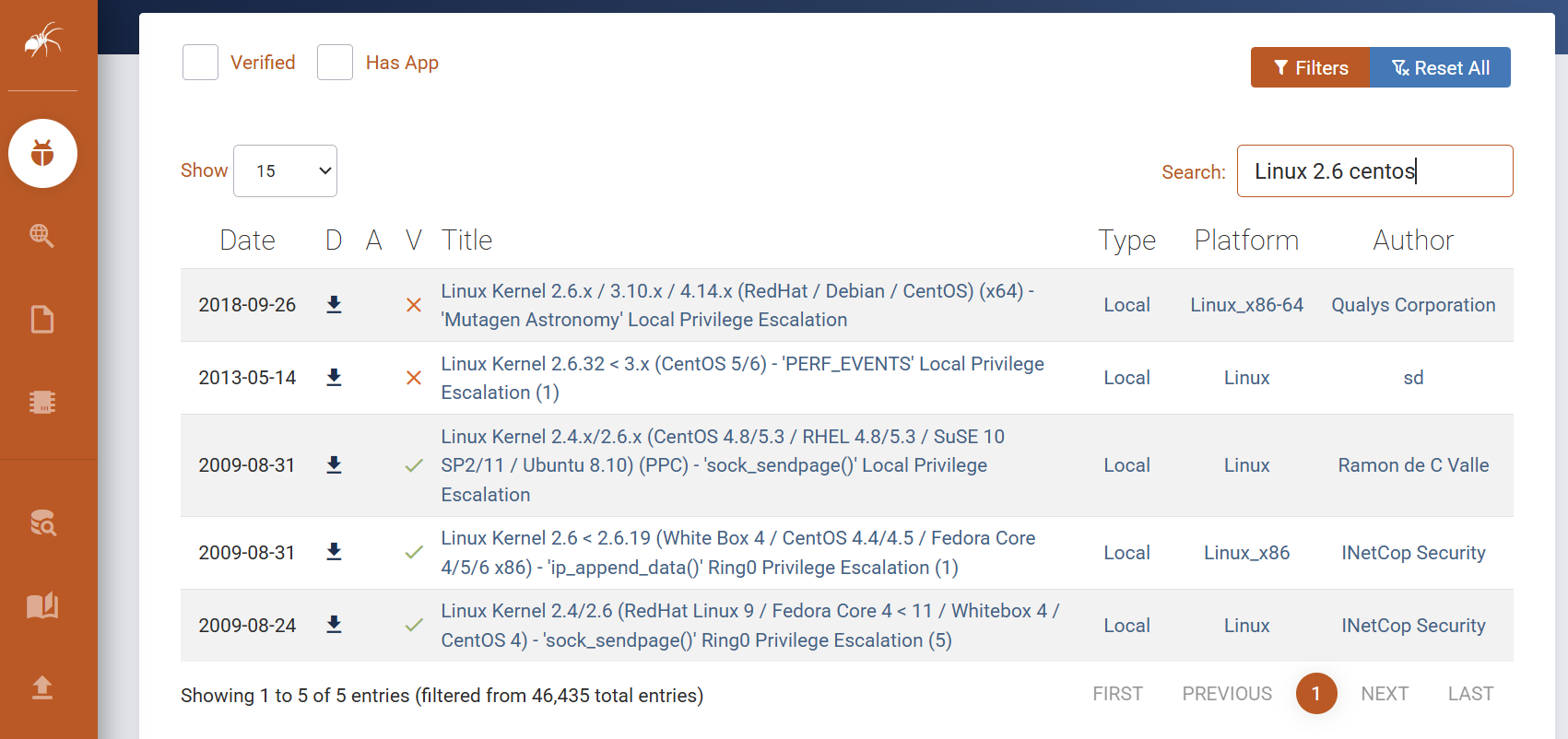Open the Exploits bug icon in sidebar
The width and height of the screenshot is (1568, 739).
pyautogui.click(x=42, y=153)
